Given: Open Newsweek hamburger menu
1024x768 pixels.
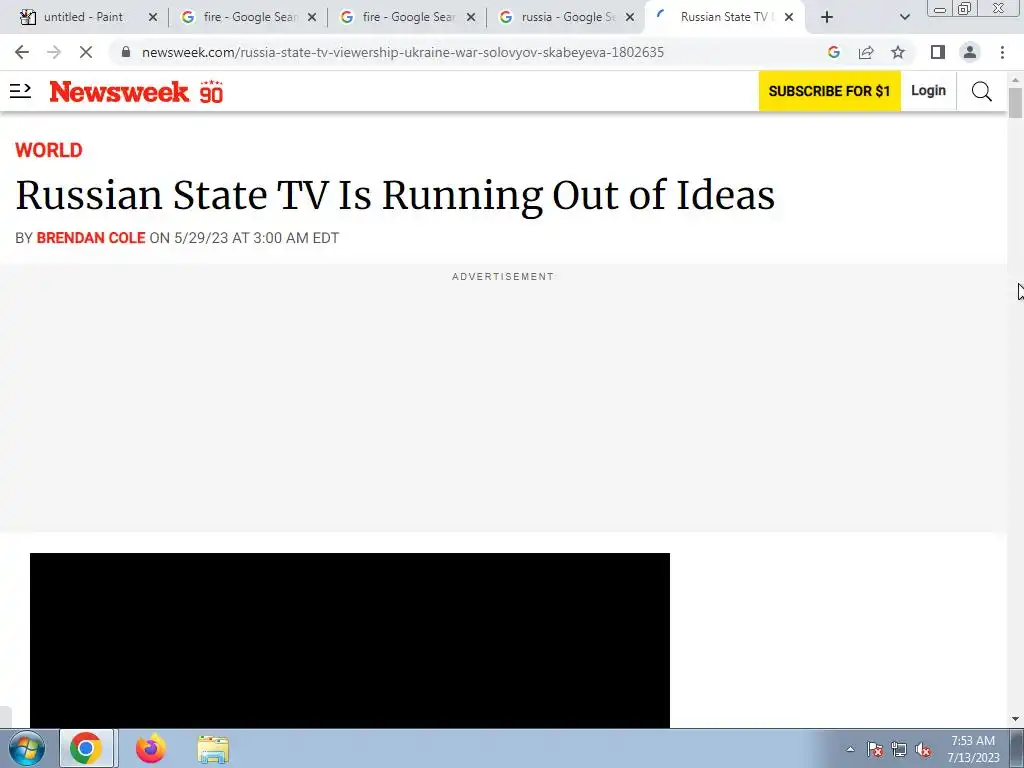Looking at the screenshot, I should pos(20,91).
